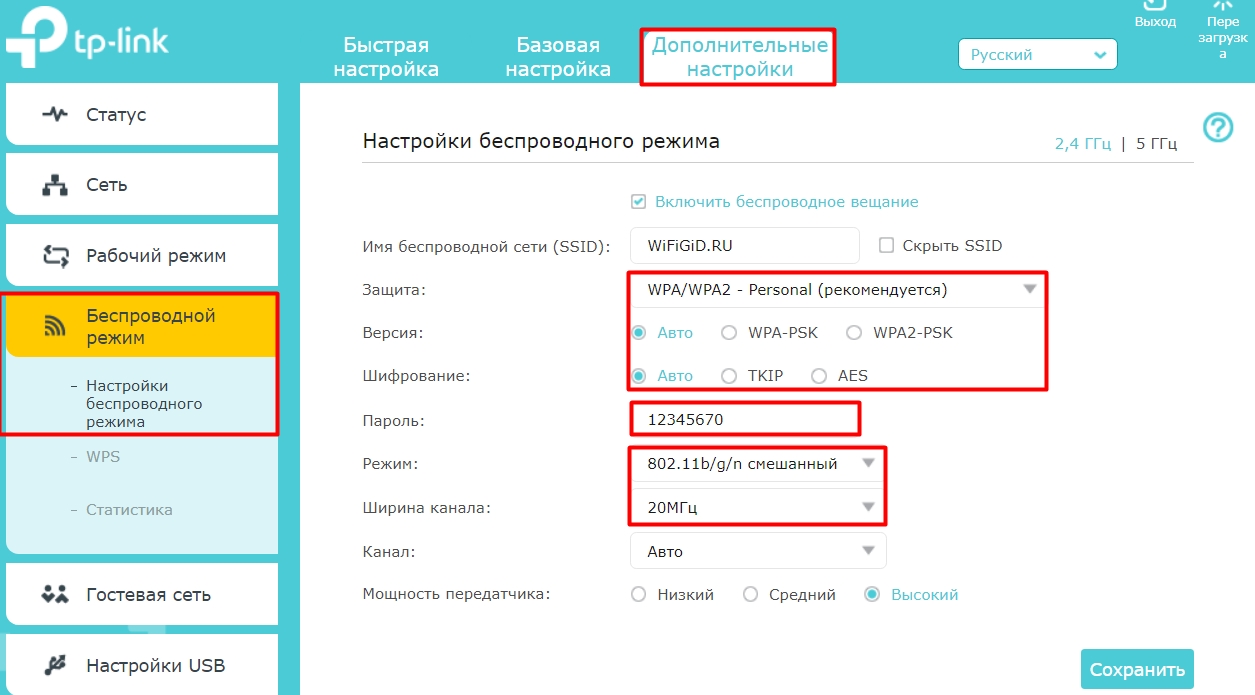The width and height of the screenshot is (1255, 695).
Task: Click the Гостевая сеть people icon
Action: (x=54, y=594)
